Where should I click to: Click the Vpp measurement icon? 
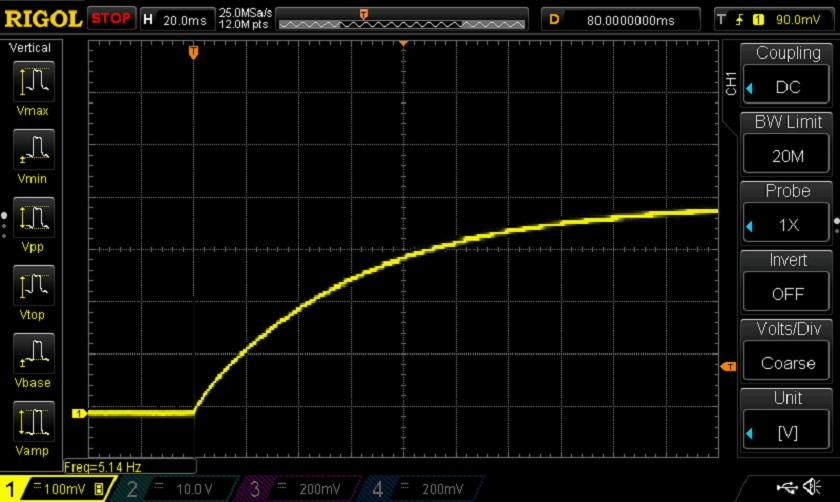click(x=33, y=220)
